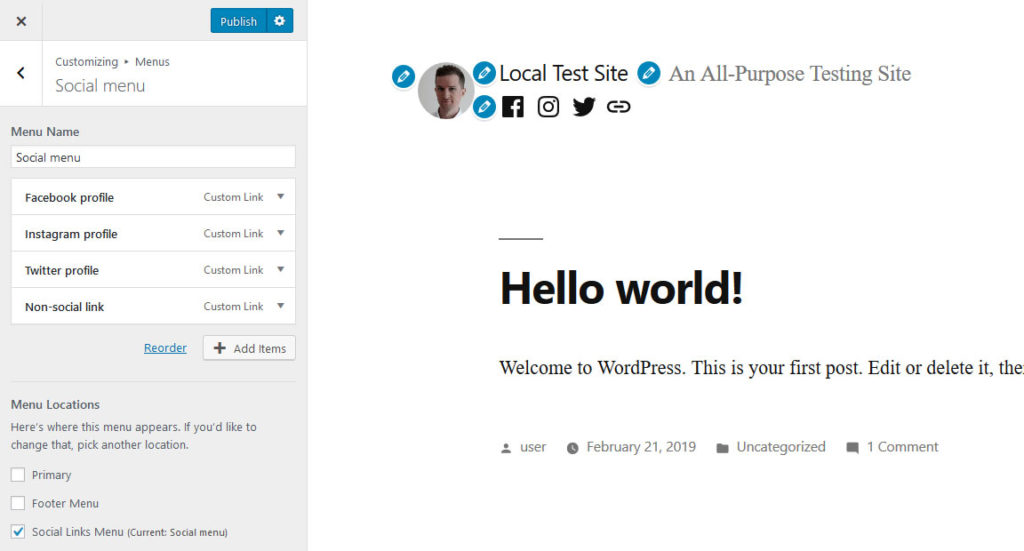Click the edit pencil beside the tagline

click(649, 73)
